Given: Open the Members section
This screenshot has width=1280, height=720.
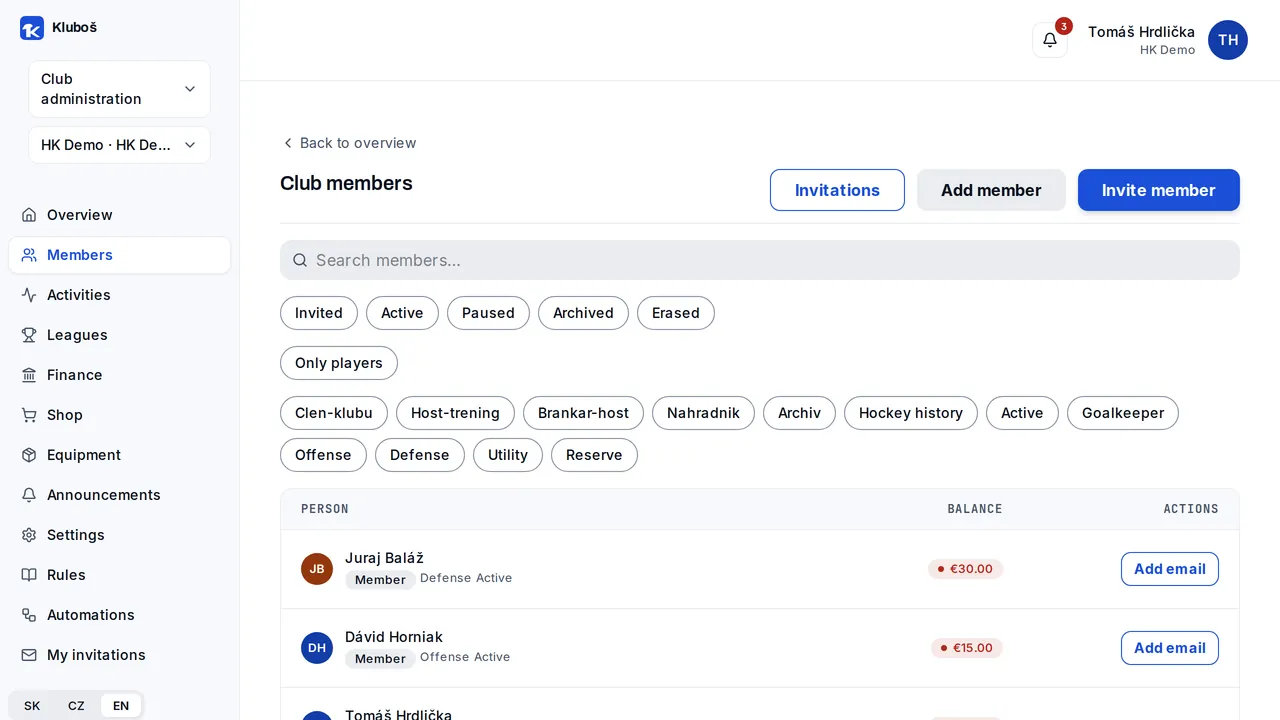Looking at the screenshot, I should coord(119,255).
